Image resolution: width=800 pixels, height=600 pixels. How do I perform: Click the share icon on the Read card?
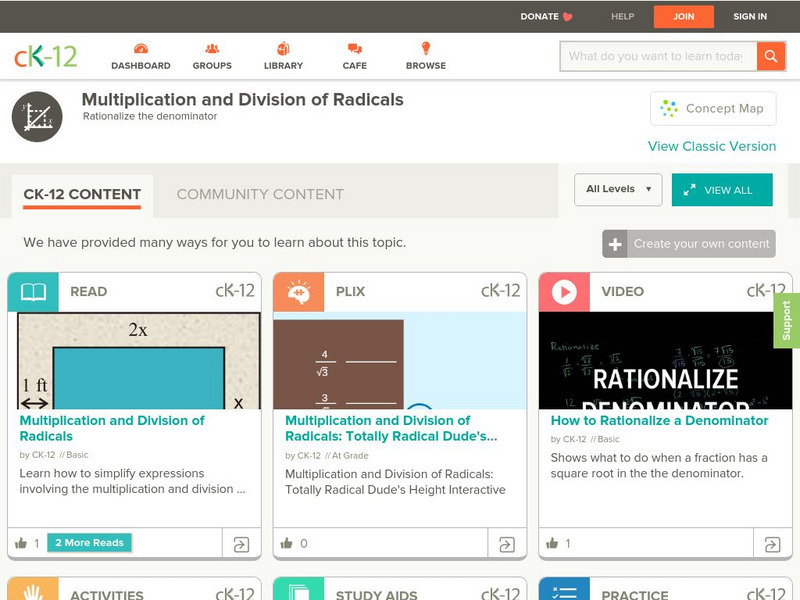pyautogui.click(x=241, y=544)
